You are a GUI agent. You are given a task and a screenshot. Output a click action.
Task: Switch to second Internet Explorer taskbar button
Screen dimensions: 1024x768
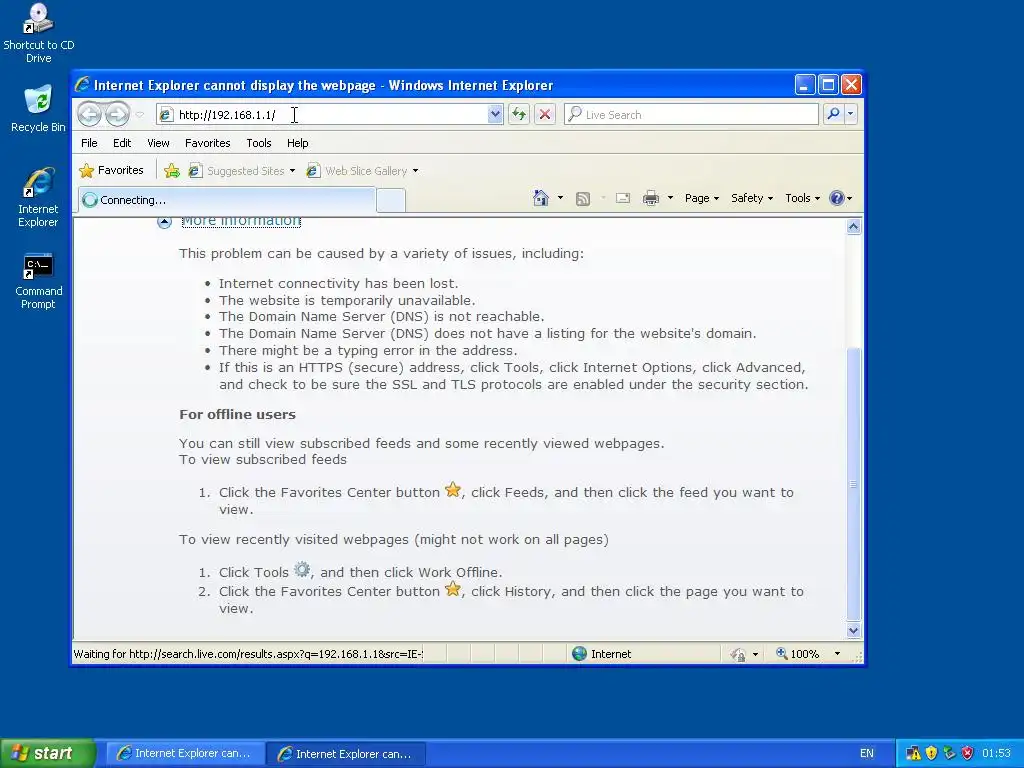click(346, 754)
